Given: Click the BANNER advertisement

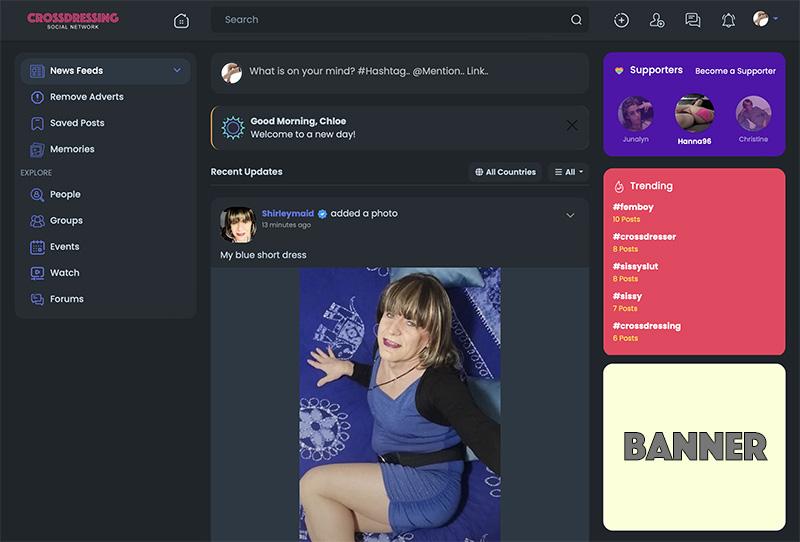Looking at the screenshot, I should [694, 447].
